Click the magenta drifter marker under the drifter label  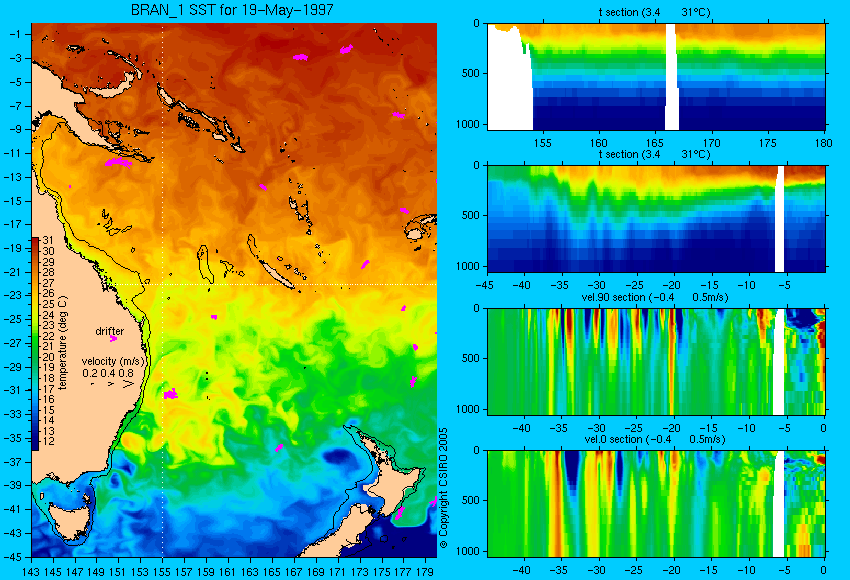point(113,339)
